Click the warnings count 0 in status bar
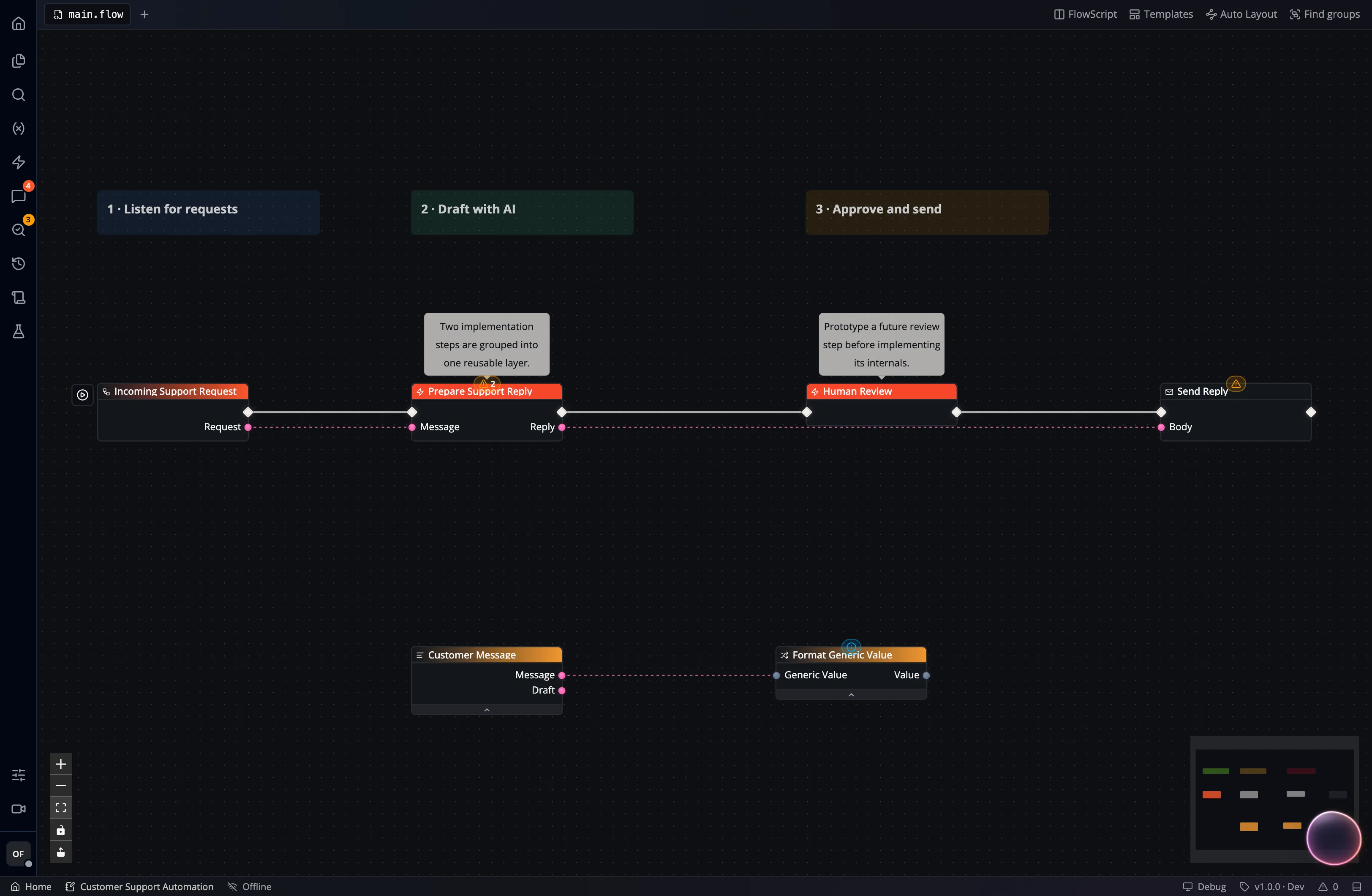Viewport: 1372px width, 896px height. click(1328, 887)
